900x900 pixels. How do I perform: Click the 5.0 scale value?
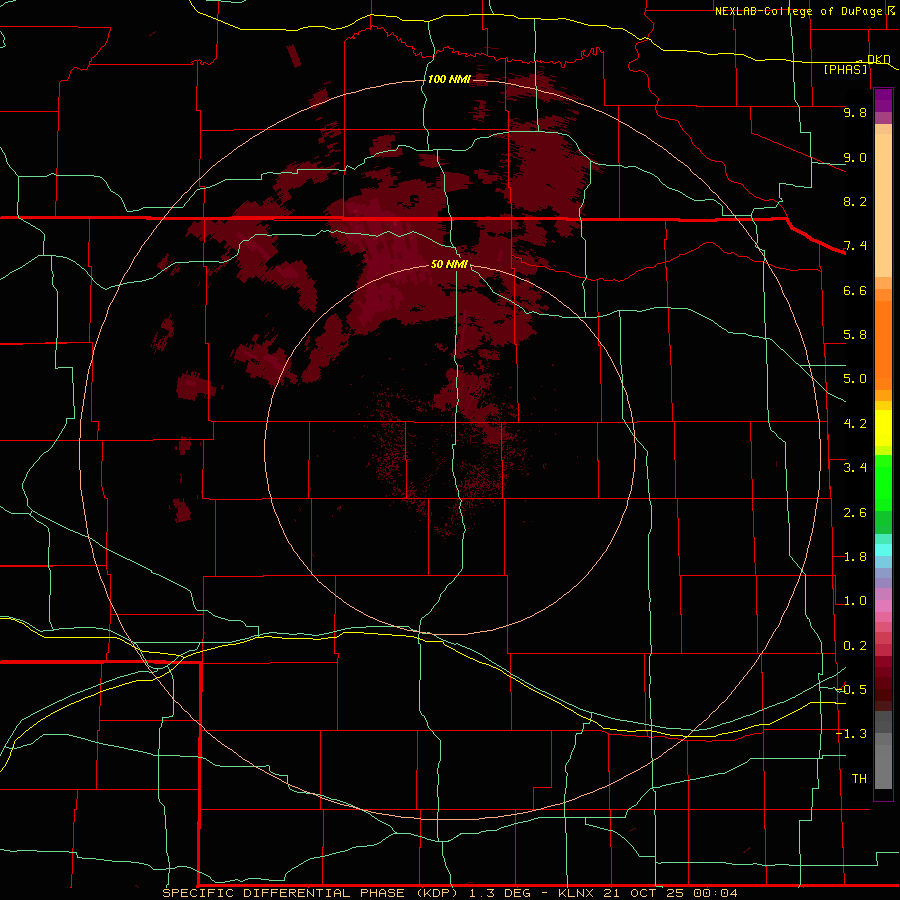[855, 379]
